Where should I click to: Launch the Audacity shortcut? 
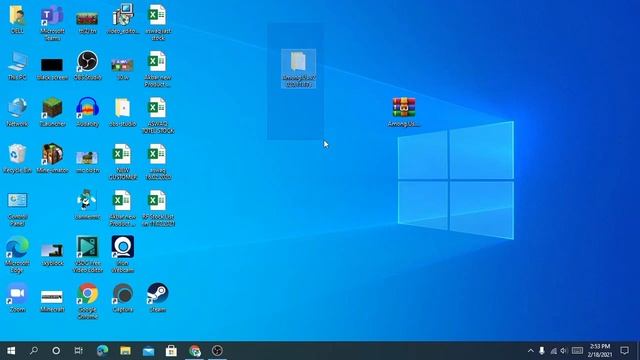[87, 112]
